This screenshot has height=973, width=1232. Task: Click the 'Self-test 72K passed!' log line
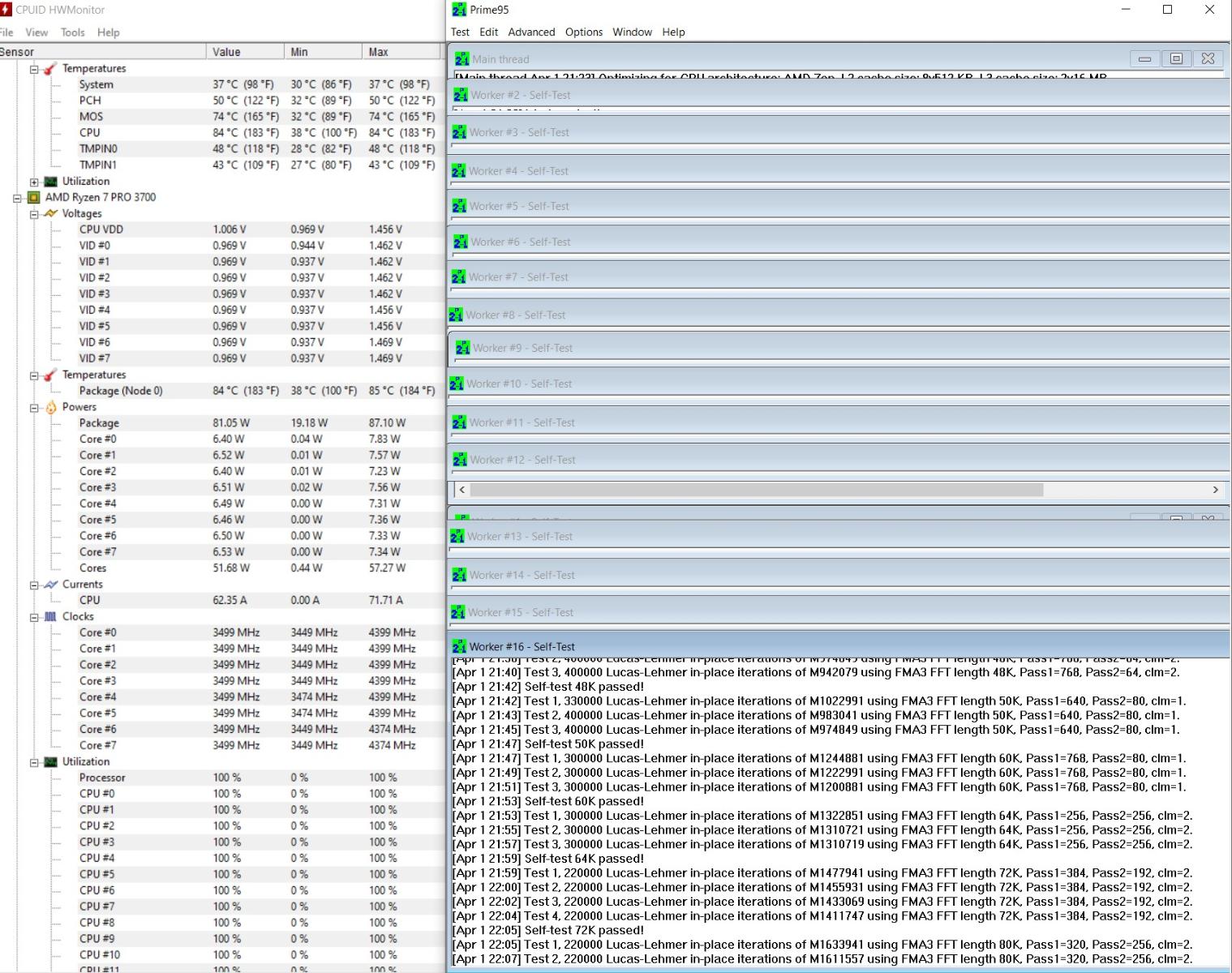[548, 930]
